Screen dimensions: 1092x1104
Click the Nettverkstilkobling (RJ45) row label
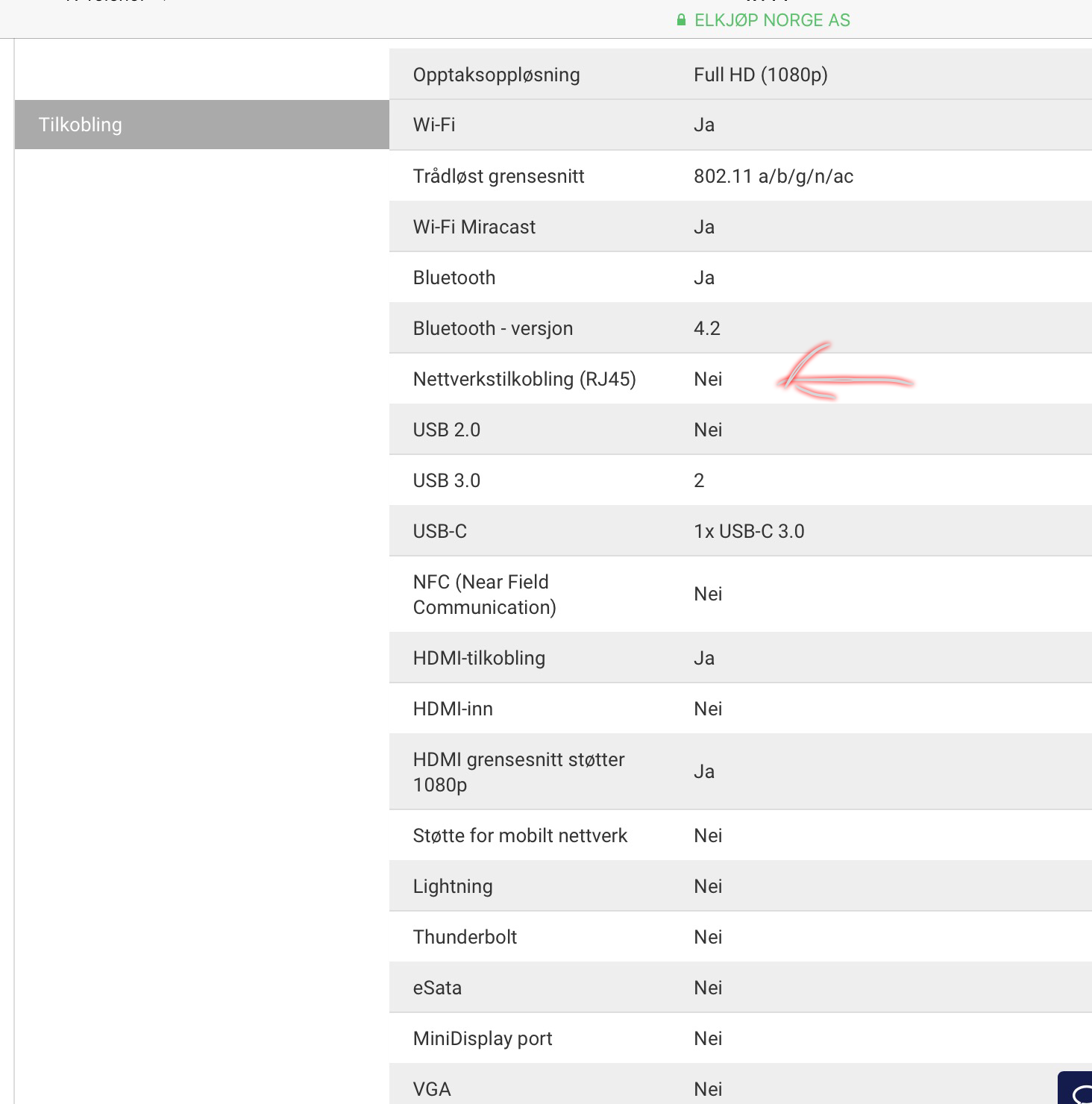pos(524,379)
